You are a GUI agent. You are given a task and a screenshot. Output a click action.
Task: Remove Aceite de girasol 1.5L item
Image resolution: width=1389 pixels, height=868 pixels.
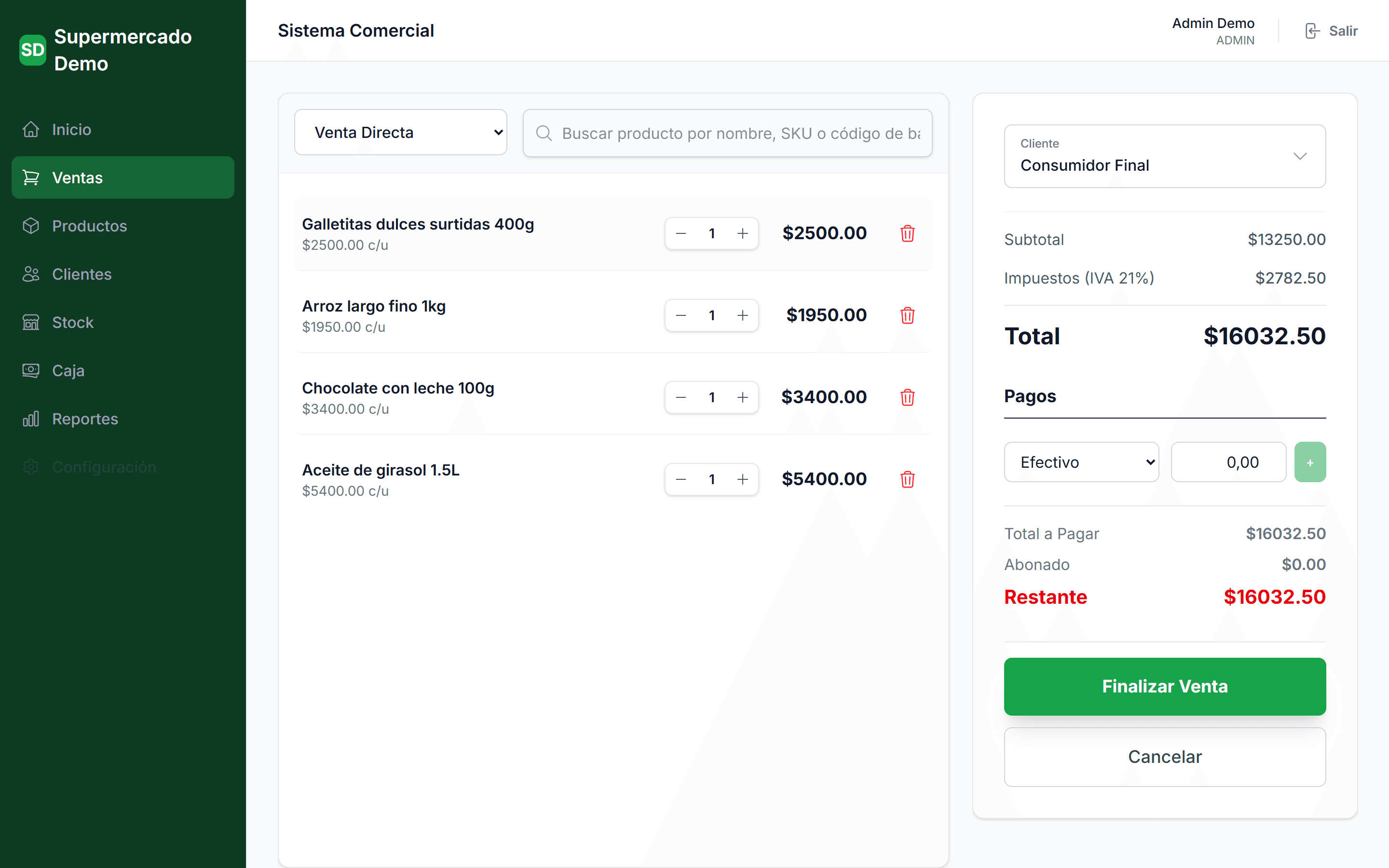[908, 480]
